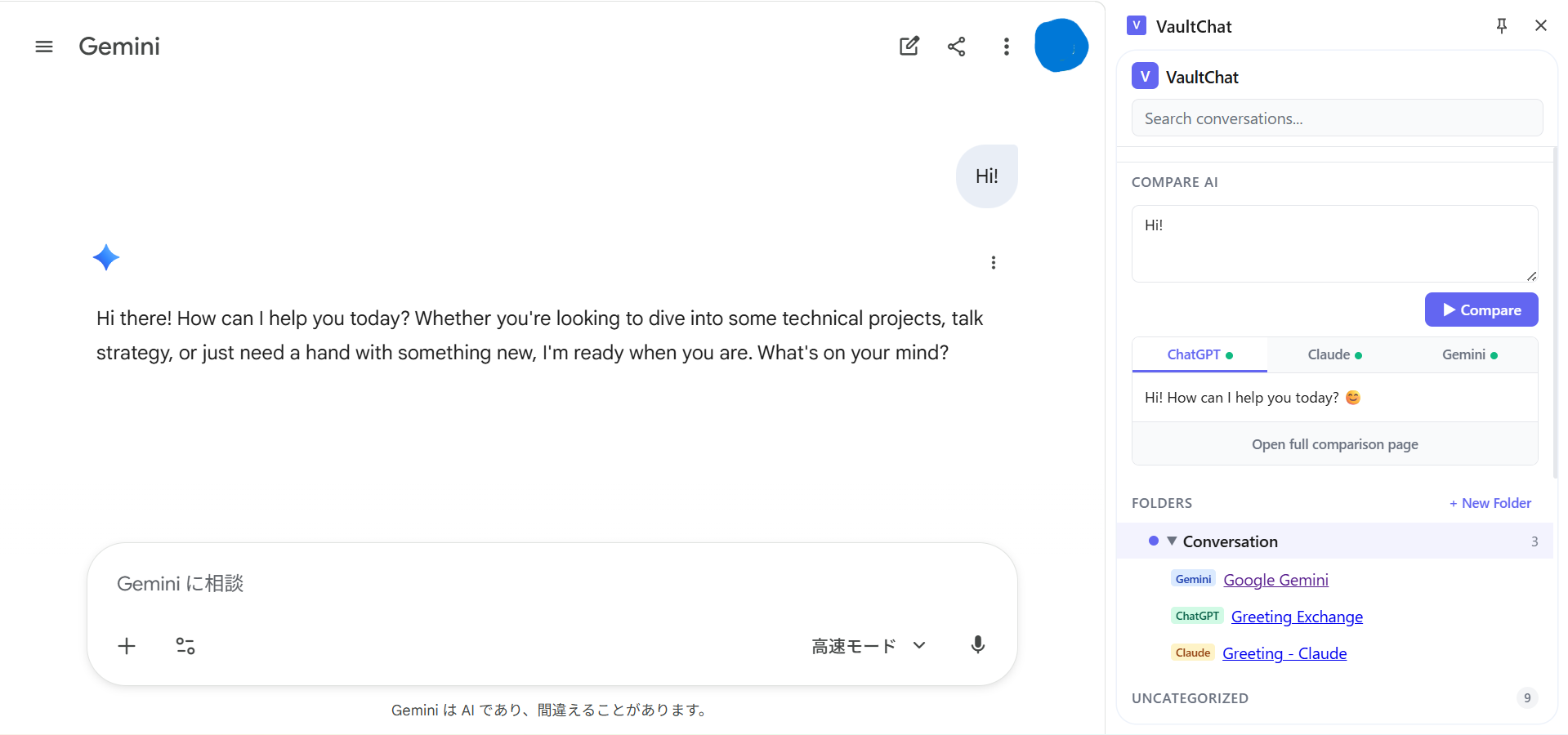Collapse the Conversation folder triangle
The image size is (1568, 735).
(x=1171, y=541)
